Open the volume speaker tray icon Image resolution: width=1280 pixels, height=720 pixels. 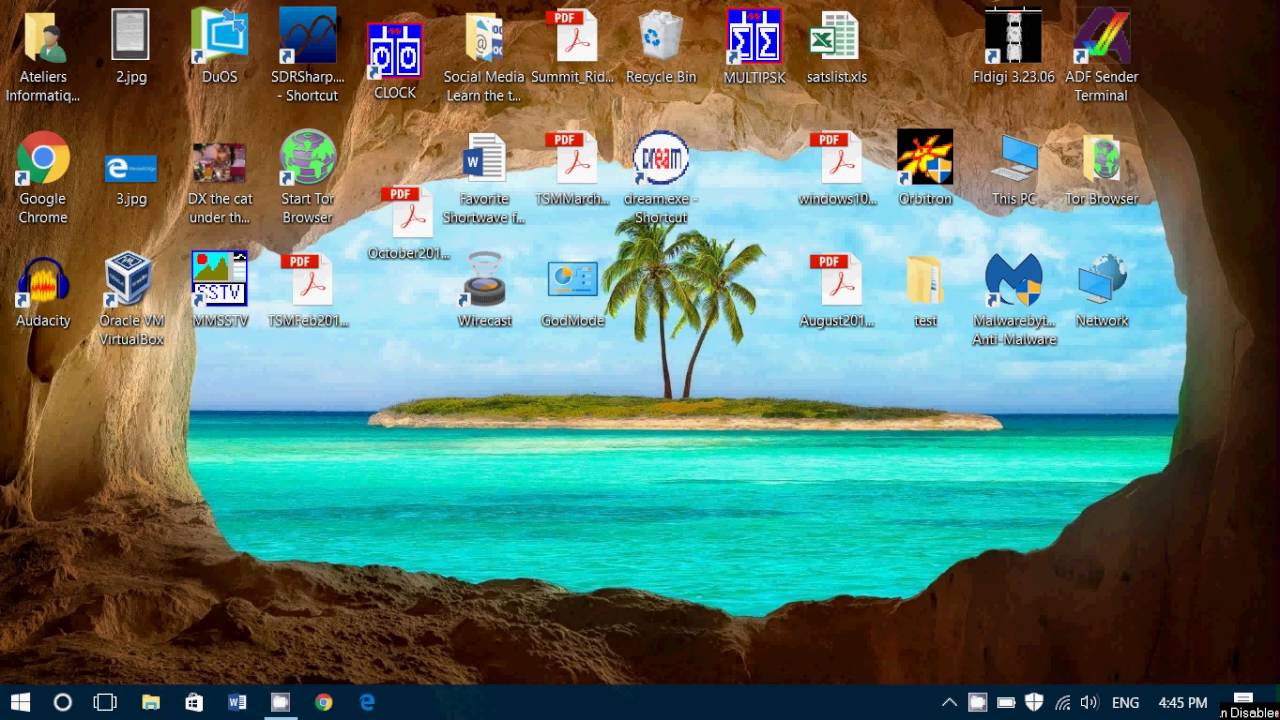(x=1089, y=703)
